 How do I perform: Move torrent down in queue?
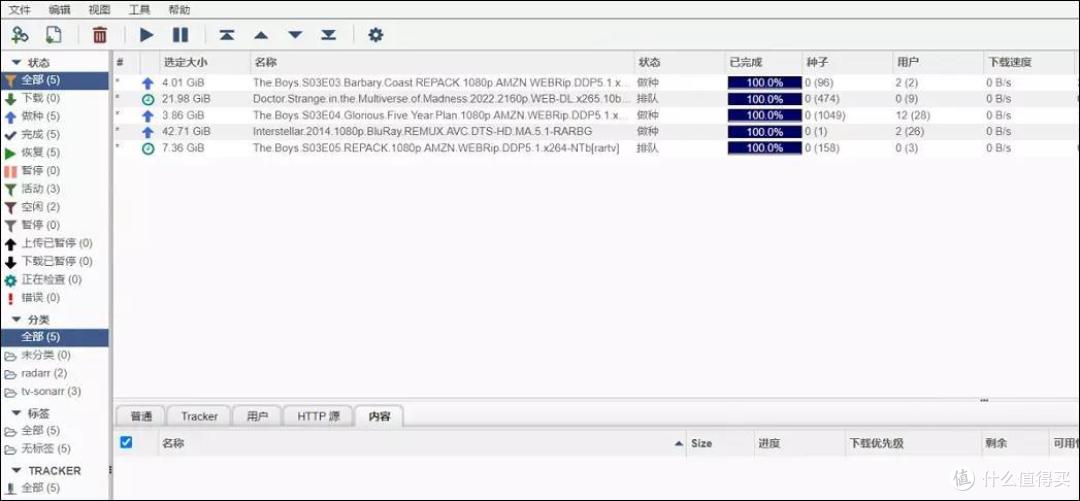(295, 34)
